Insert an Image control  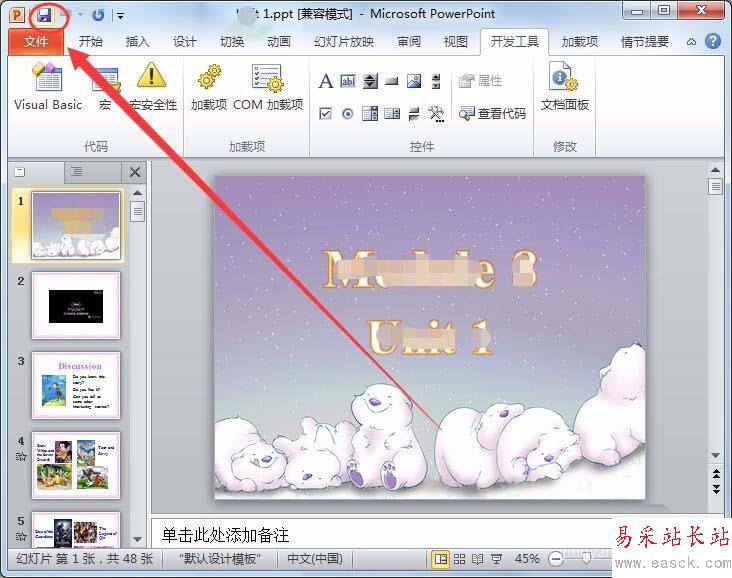click(x=414, y=81)
